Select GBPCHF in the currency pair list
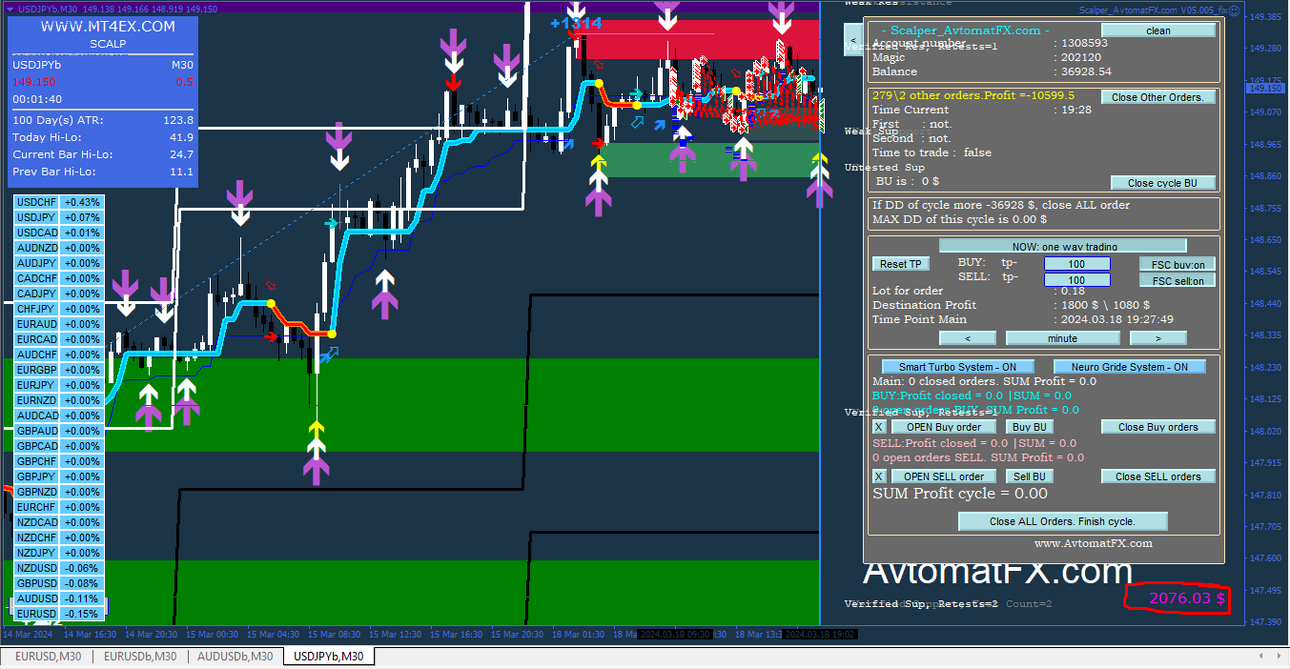This screenshot has height=669, width=1290. [x=37, y=461]
